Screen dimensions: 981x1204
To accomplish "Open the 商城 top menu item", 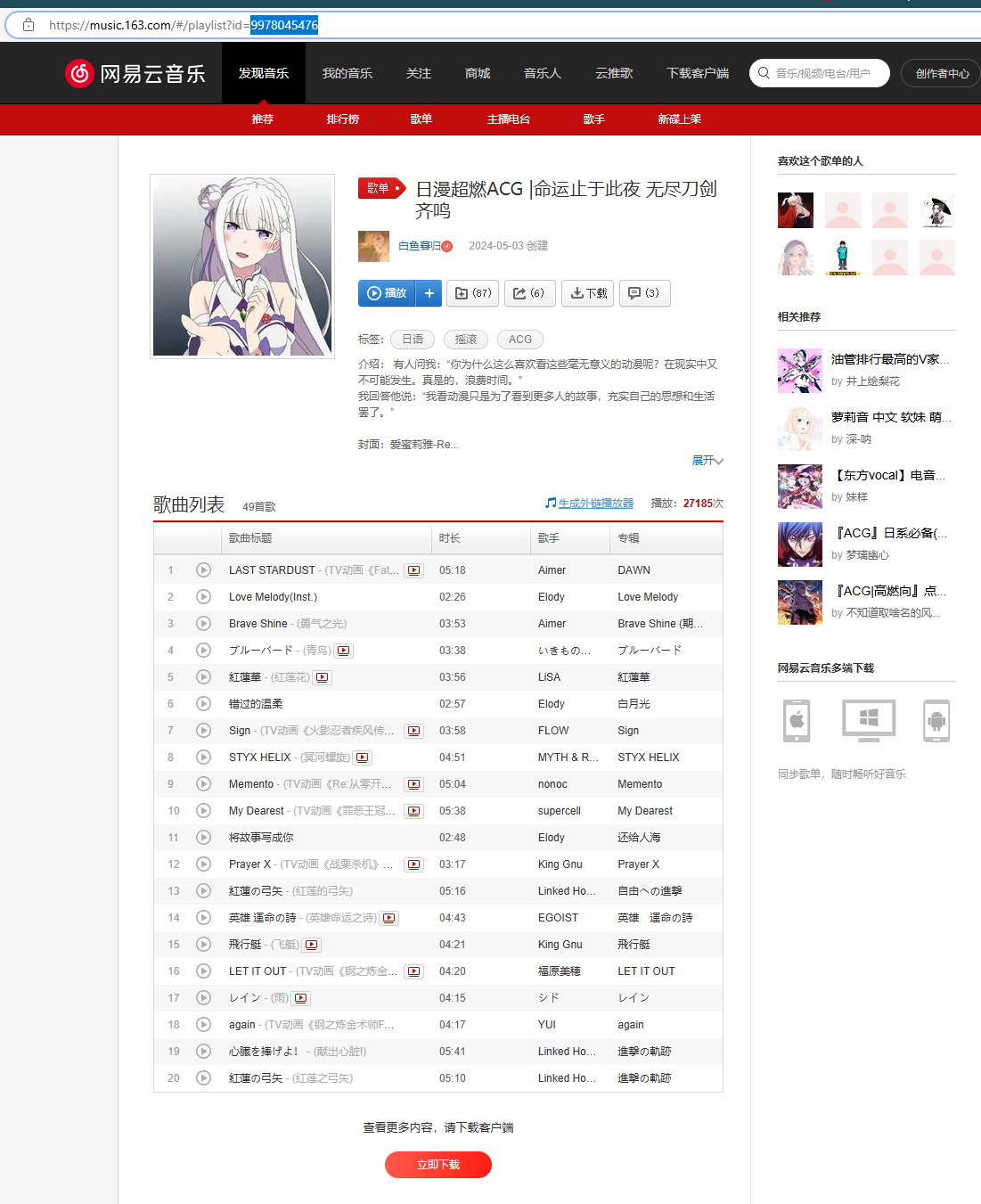I will coord(478,73).
